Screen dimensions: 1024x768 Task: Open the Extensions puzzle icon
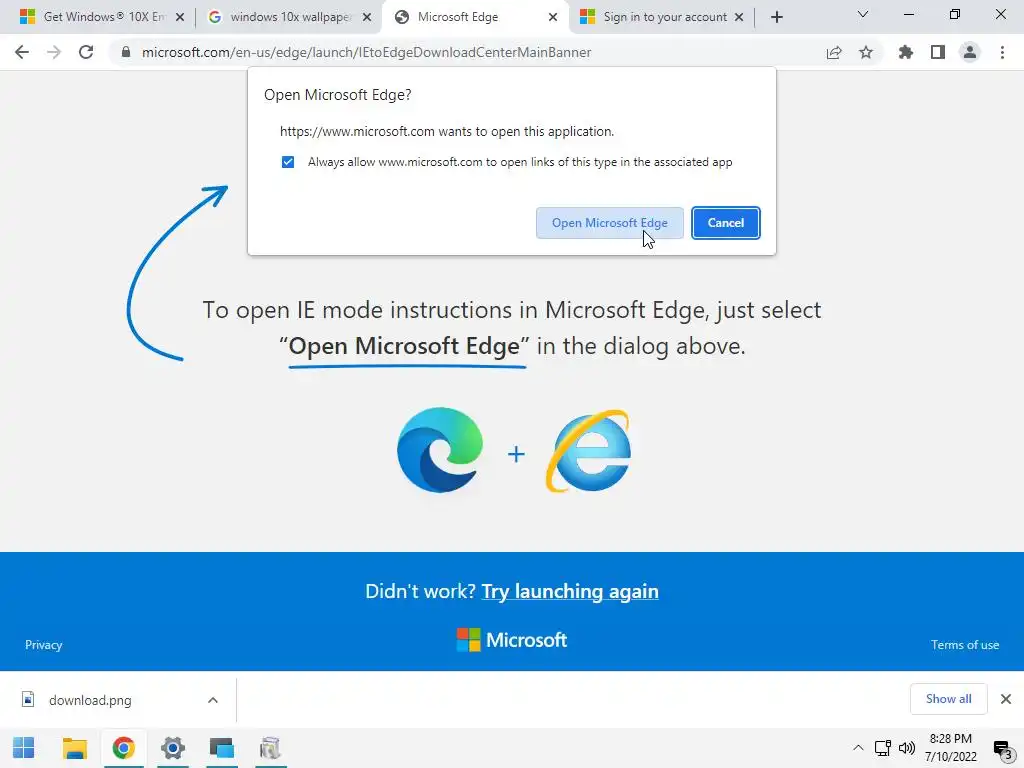click(x=906, y=52)
